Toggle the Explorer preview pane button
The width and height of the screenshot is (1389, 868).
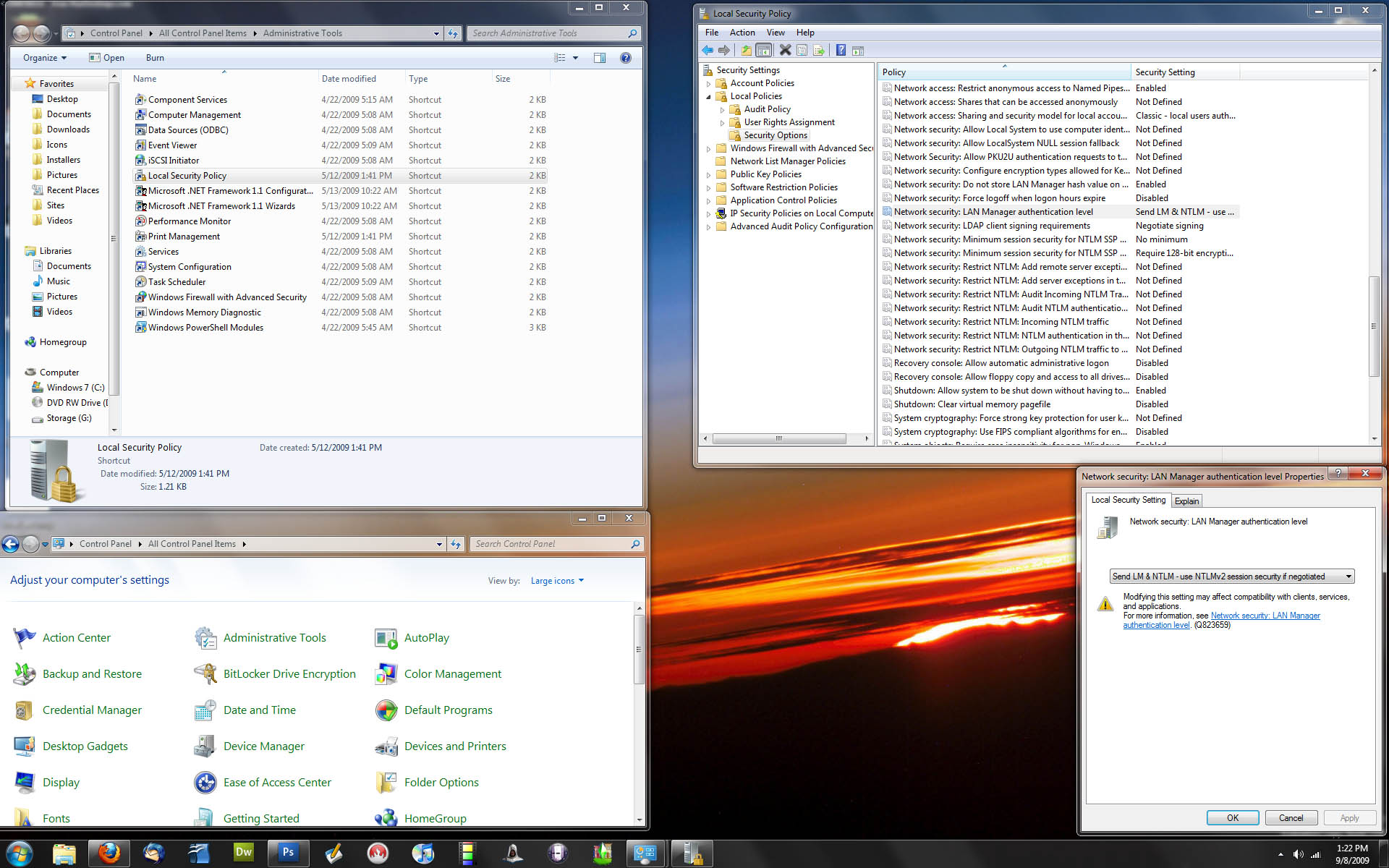(x=600, y=58)
